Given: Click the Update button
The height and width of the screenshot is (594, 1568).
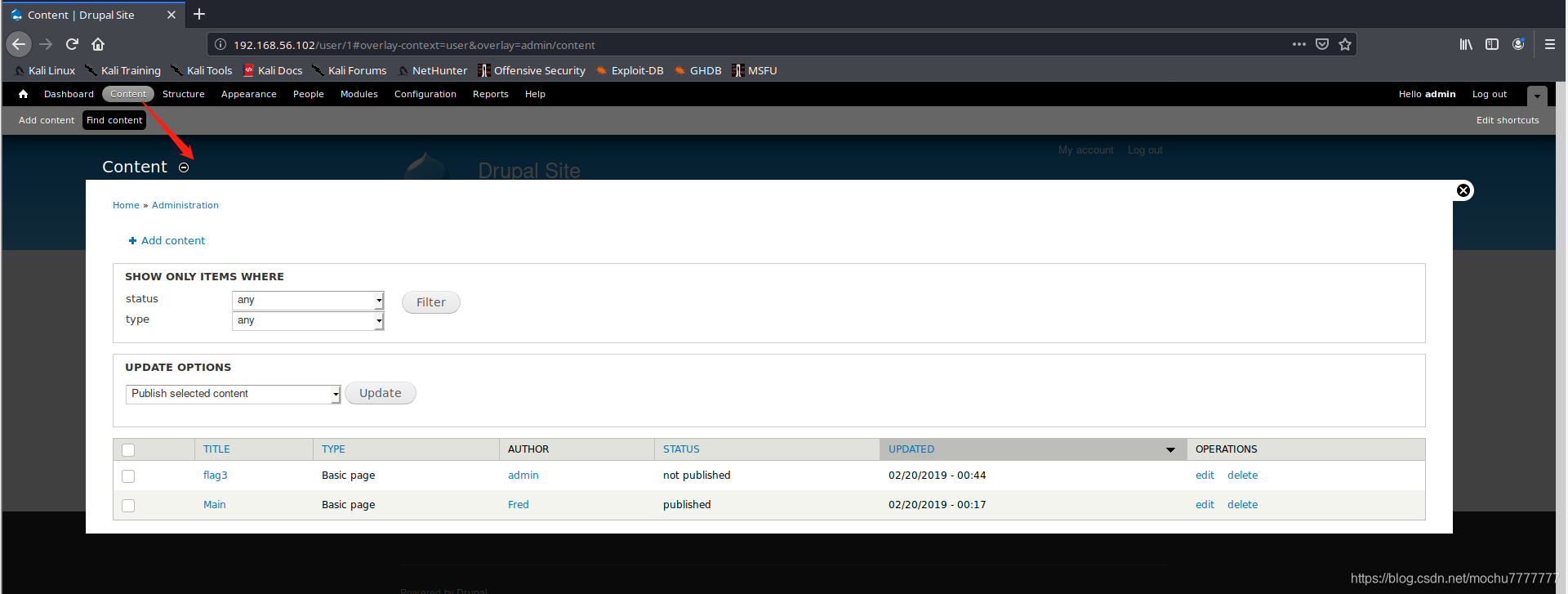Looking at the screenshot, I should point(381,393).
